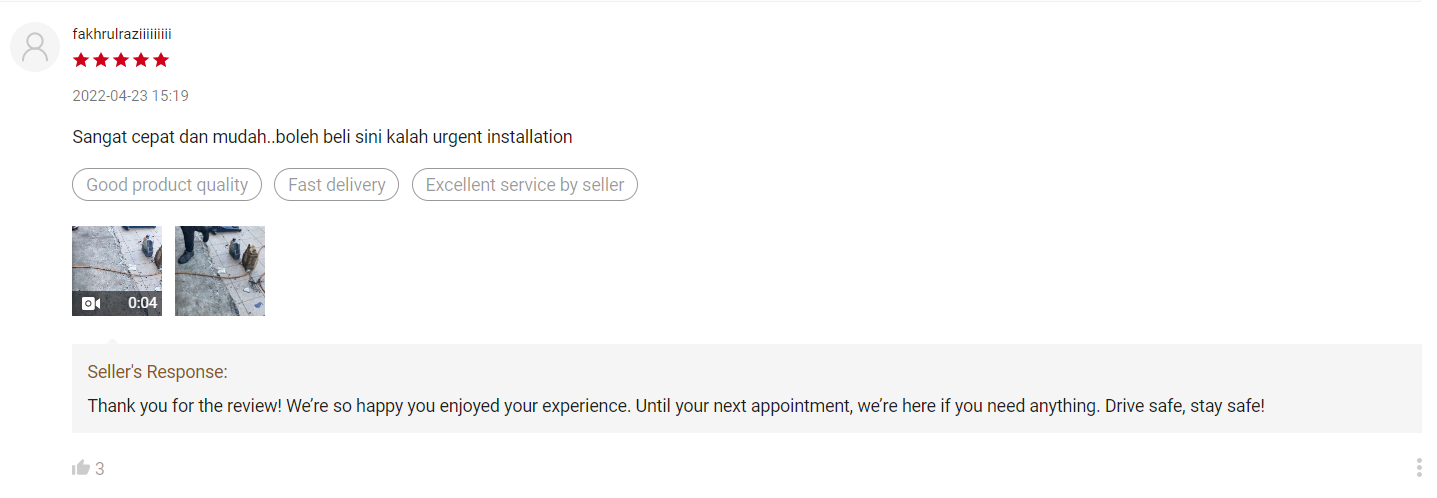Viewport: 1437px width, 498px height.
Task: Click the review date 2022-04-23 15:19
Action: click(130, 96)
